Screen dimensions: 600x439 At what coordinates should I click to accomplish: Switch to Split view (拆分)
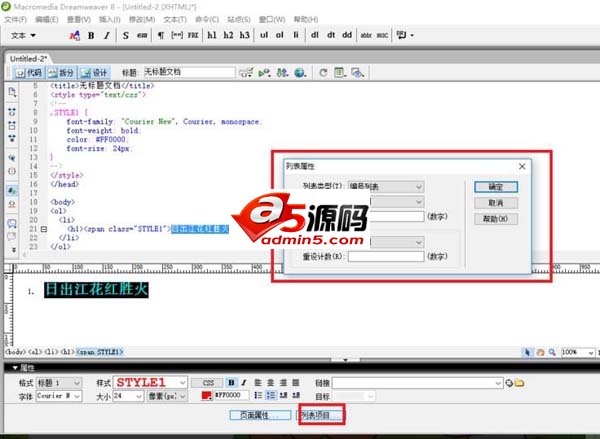click(x=62, y=73)
